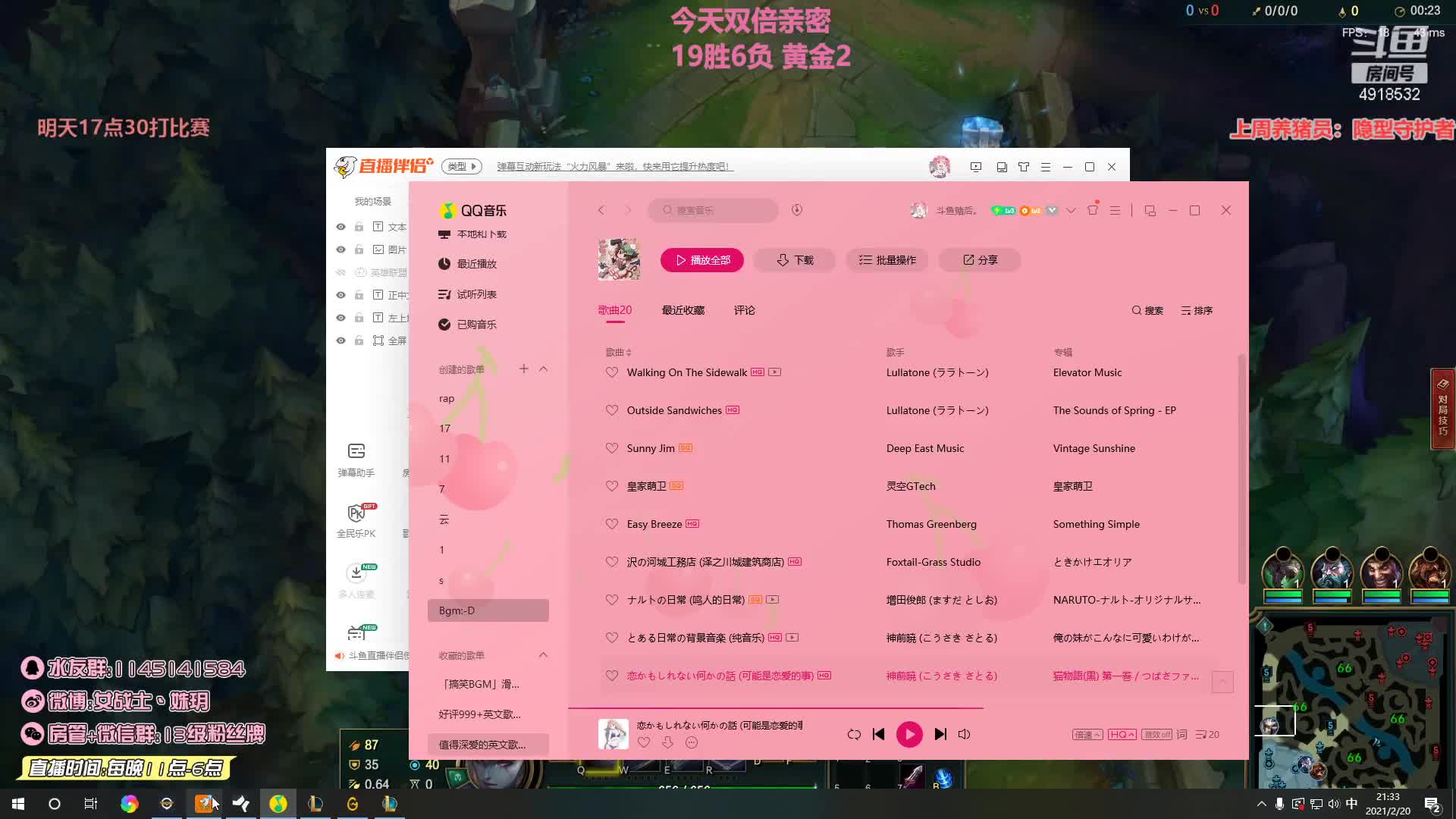The width and height of the screenshot is (1456, 819).
Task: Switch QQ Music to mini mode
Action: (1150, 211)
